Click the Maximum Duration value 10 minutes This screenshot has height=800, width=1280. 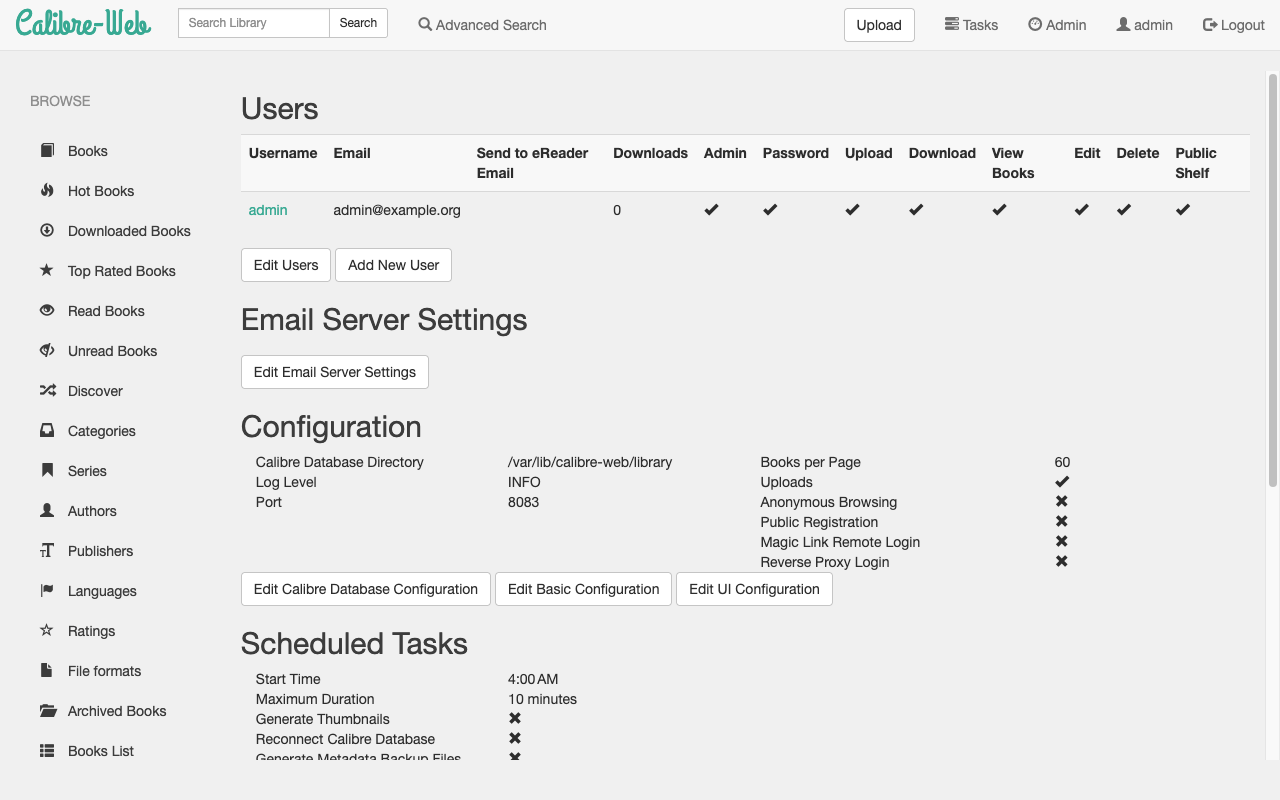point(542,699)
